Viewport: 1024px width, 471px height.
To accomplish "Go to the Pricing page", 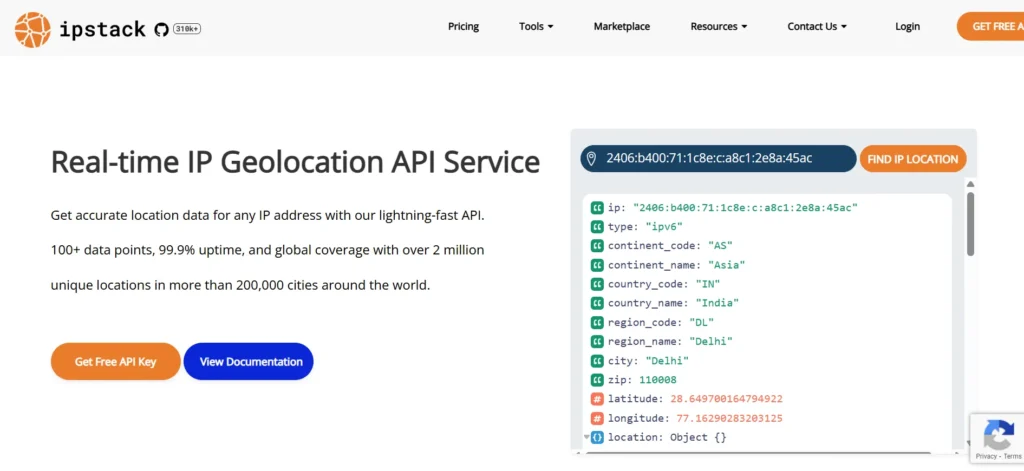I will point(463,27).
